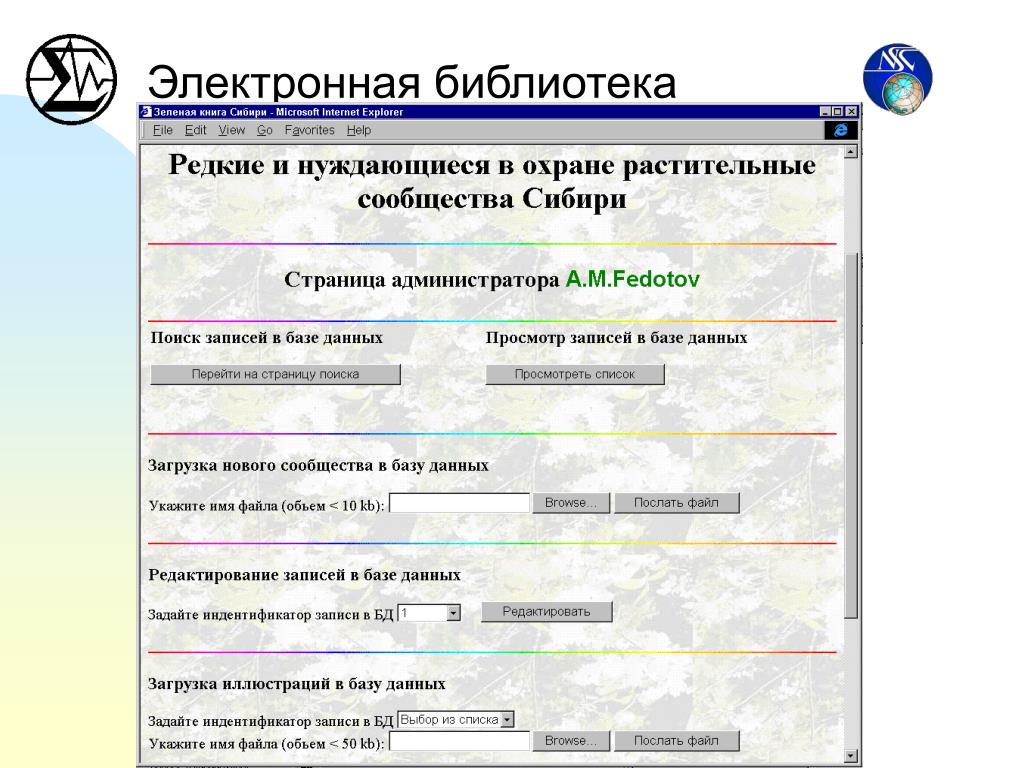Click heading "Просмотр записей в базе данных"
This screenshot has width=1024, height=768.
[616, 338]
